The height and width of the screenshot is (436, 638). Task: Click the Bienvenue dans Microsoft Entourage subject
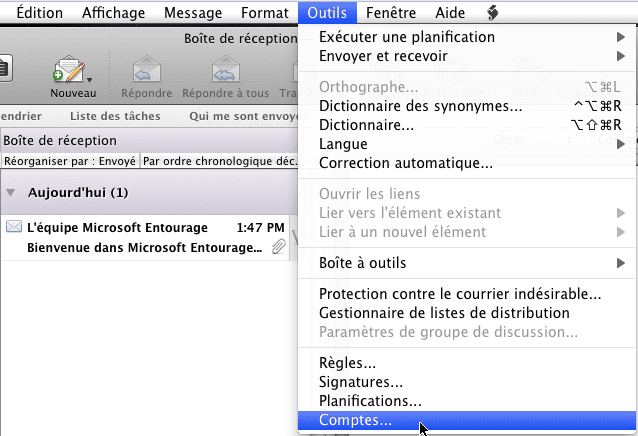point(144,247)
